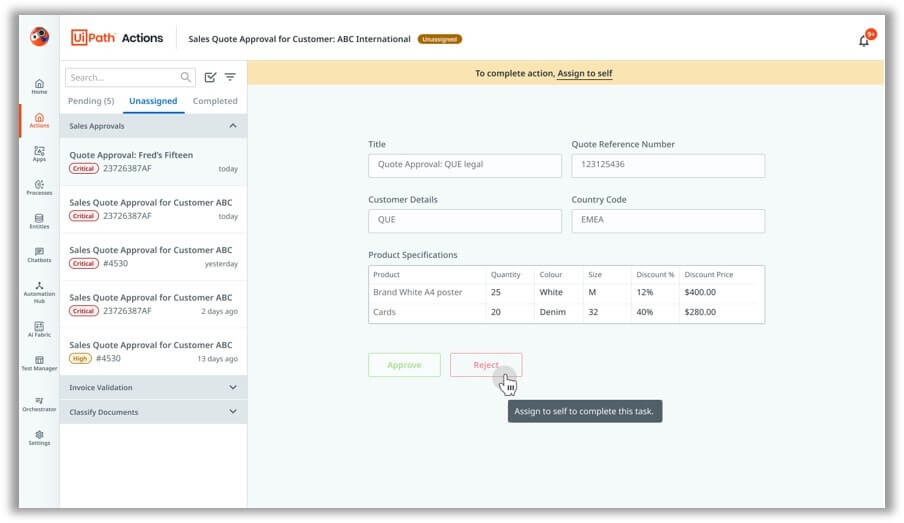Open the Home sidebar icon

pos(39,86)
